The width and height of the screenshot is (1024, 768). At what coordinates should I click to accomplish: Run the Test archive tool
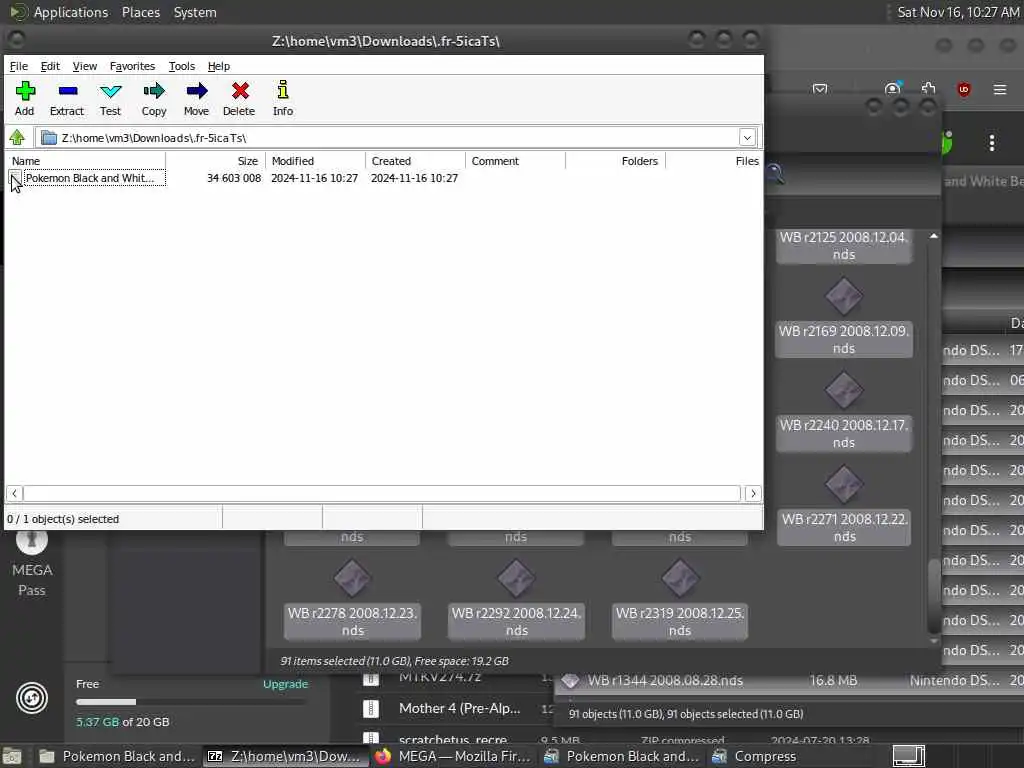[x=110, y=99]
